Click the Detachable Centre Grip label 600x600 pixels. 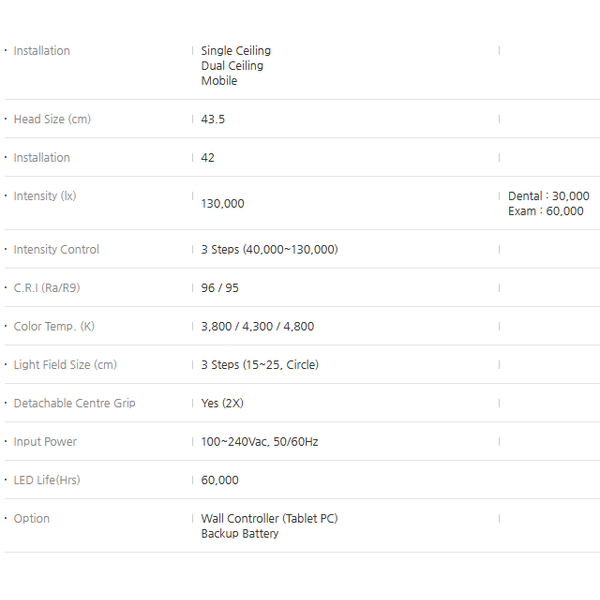[x=74, y=404]
